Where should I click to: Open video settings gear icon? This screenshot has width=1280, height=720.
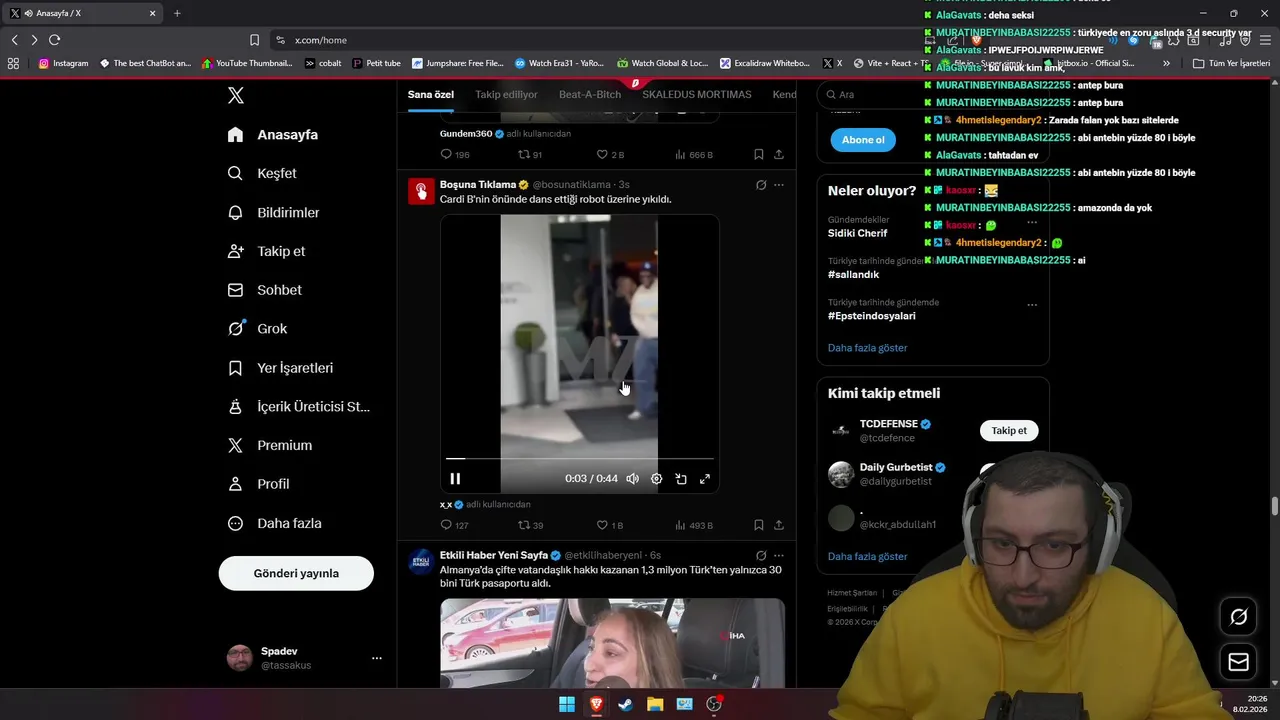pyautogui.click(x=656, y=479)
